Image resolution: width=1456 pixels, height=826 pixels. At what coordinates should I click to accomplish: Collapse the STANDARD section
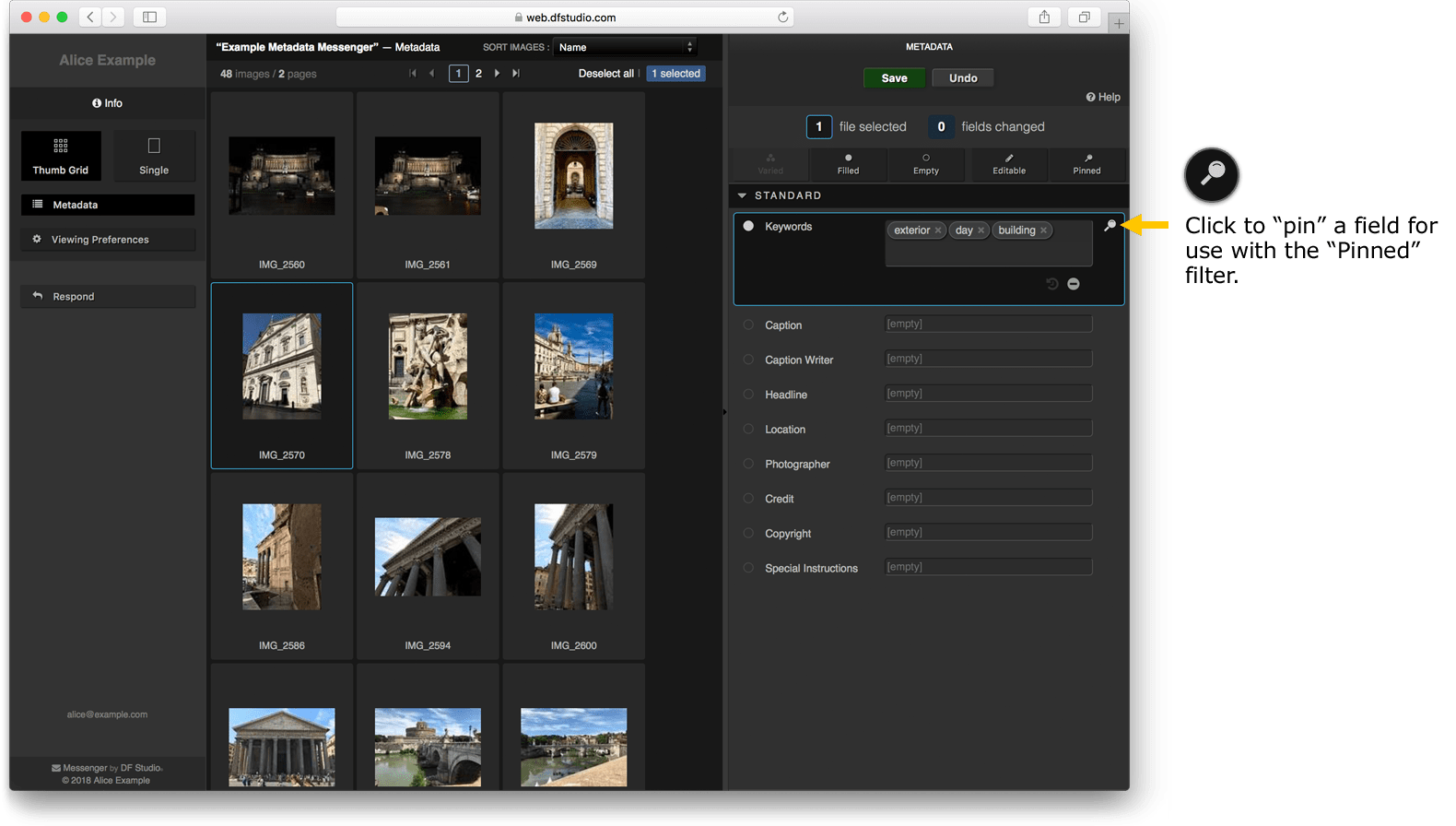743,195
